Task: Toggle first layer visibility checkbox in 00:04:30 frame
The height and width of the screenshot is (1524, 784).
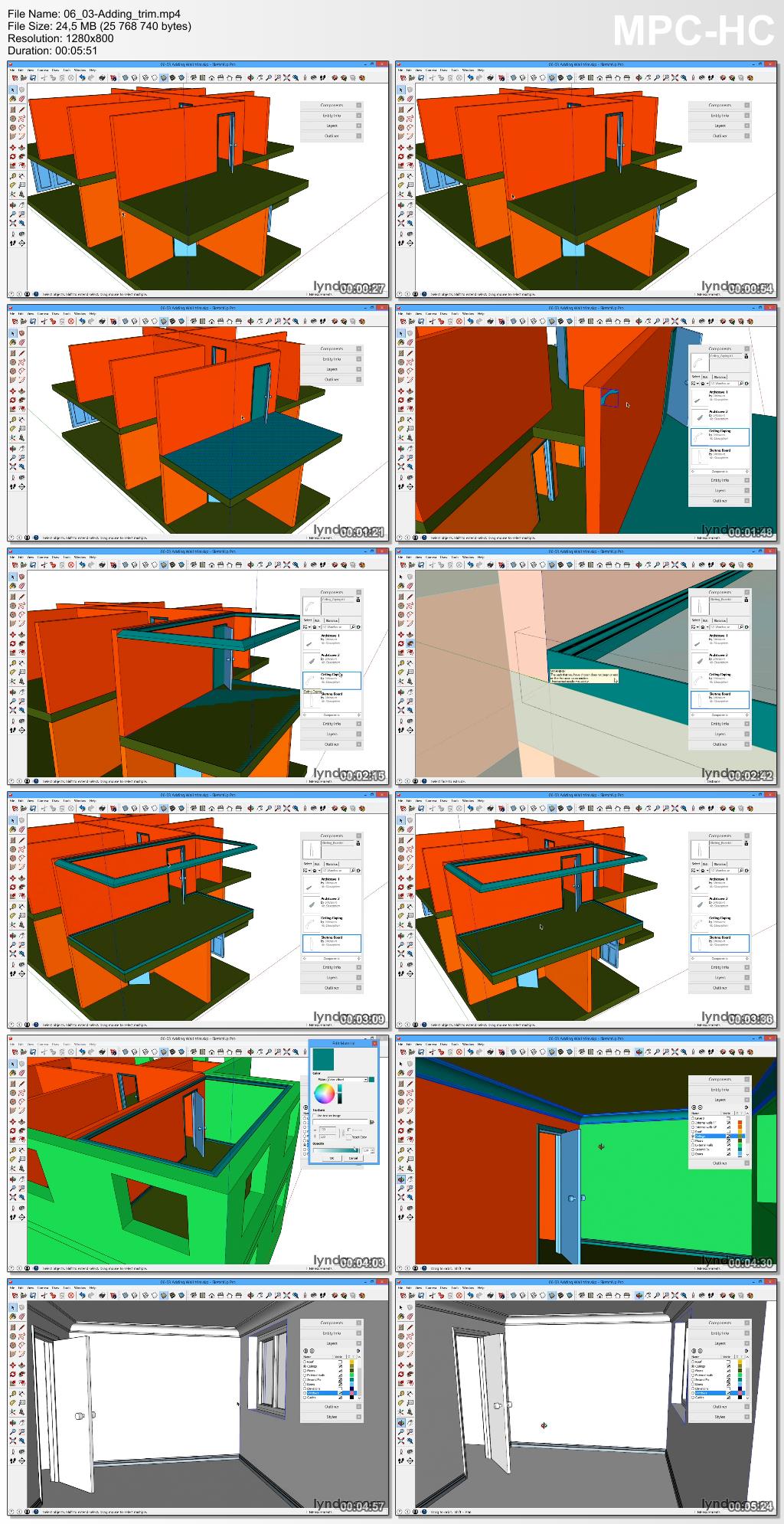Action: (729, 1118)
